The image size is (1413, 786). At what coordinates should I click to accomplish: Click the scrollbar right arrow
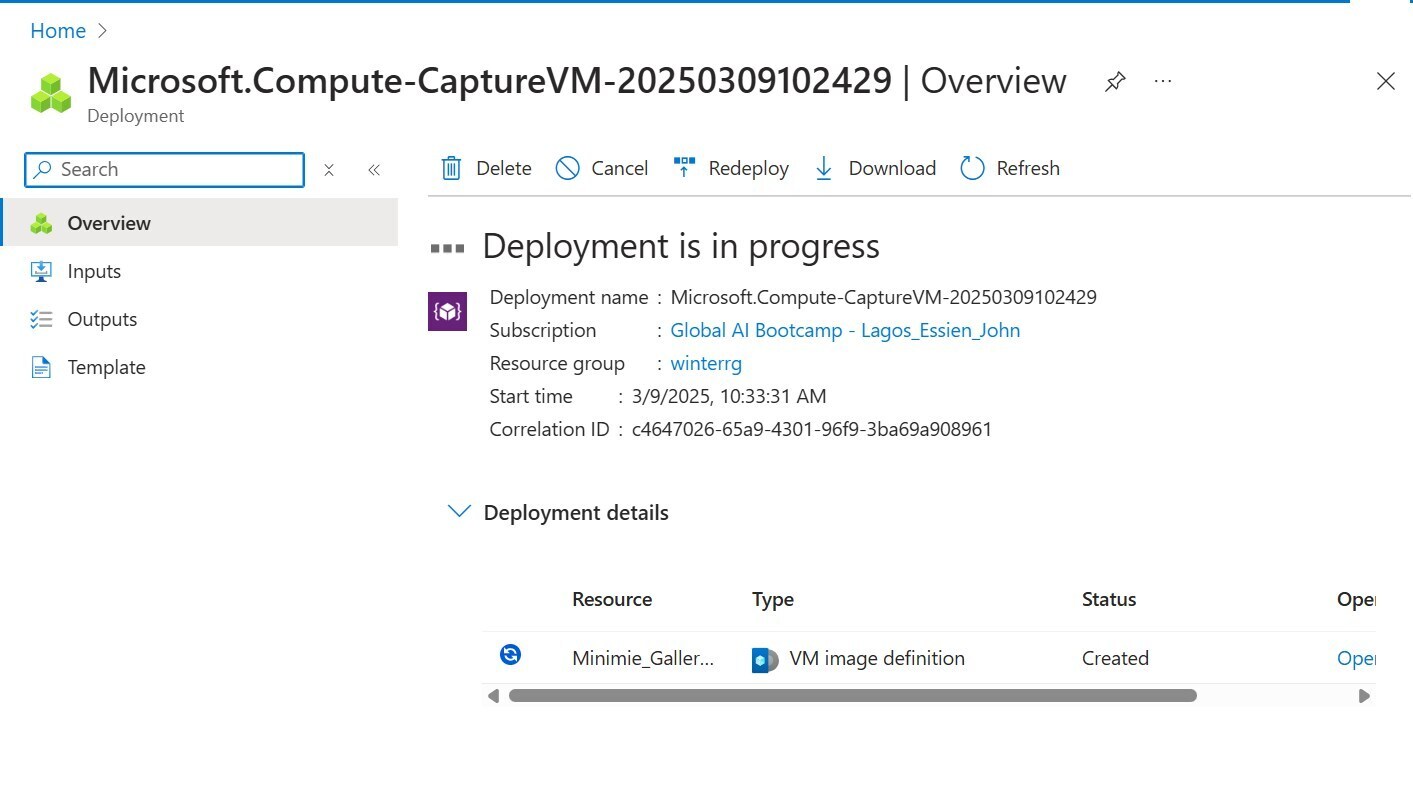tap(1364, 696)
